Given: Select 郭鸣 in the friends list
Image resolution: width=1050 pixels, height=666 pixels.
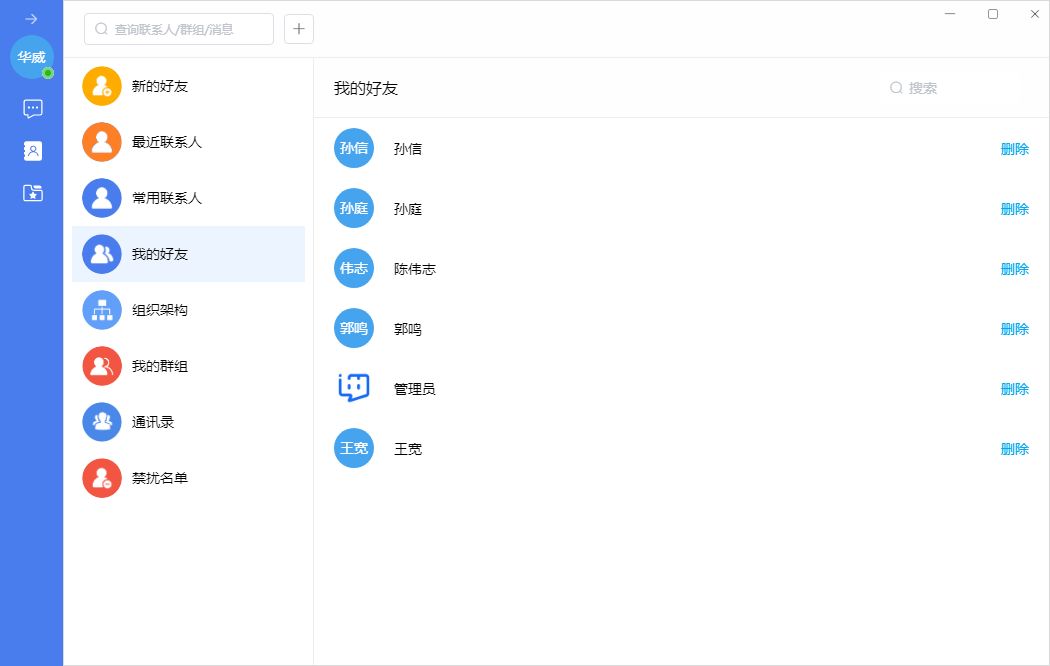Looking at the screenshot, I should tap(408, 329).
